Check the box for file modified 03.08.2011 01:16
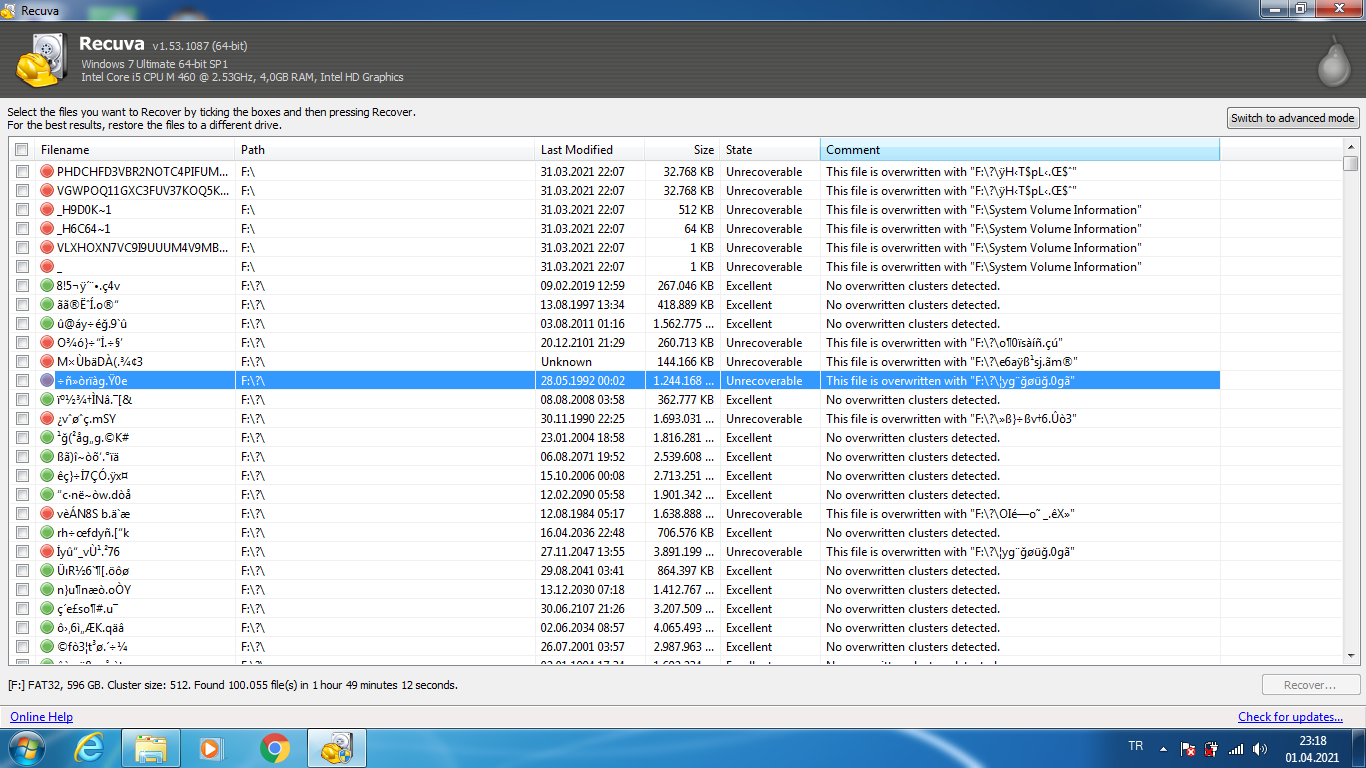The height and width of the screenshot is (768, 1366). point(21,324)
